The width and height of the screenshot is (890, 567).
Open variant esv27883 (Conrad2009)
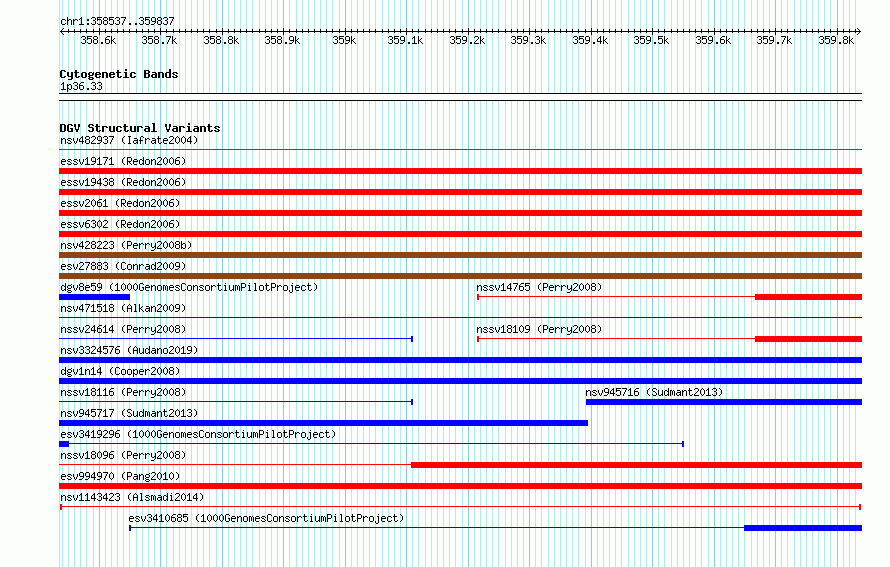[123, 266]
